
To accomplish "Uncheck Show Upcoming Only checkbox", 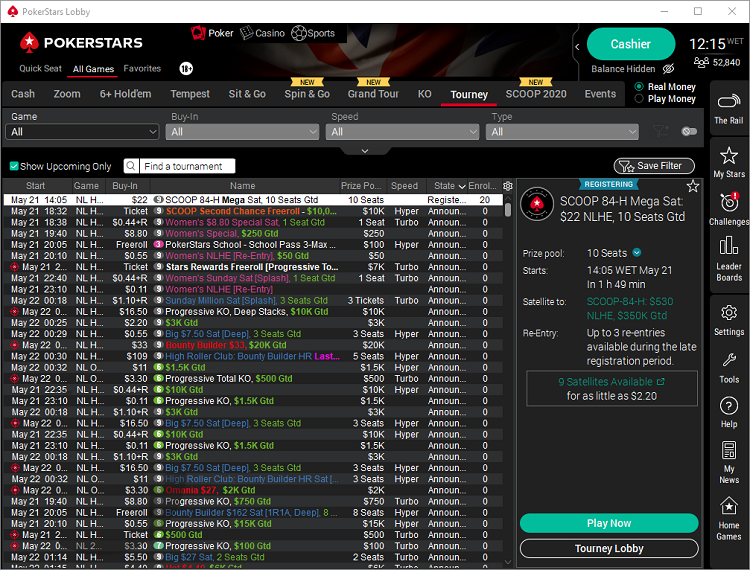I will pos(14,166).
